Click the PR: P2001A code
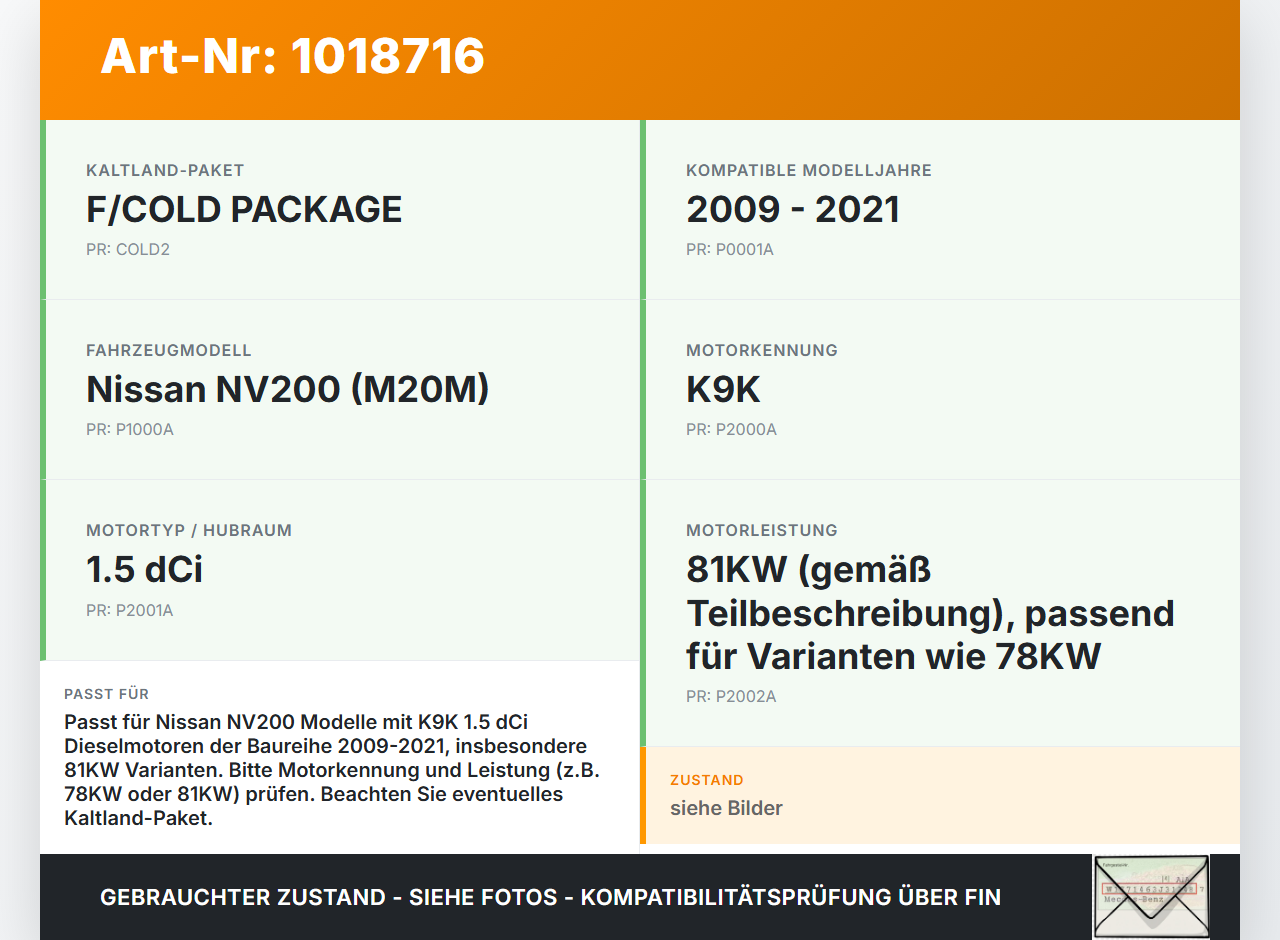 [130, 610]
